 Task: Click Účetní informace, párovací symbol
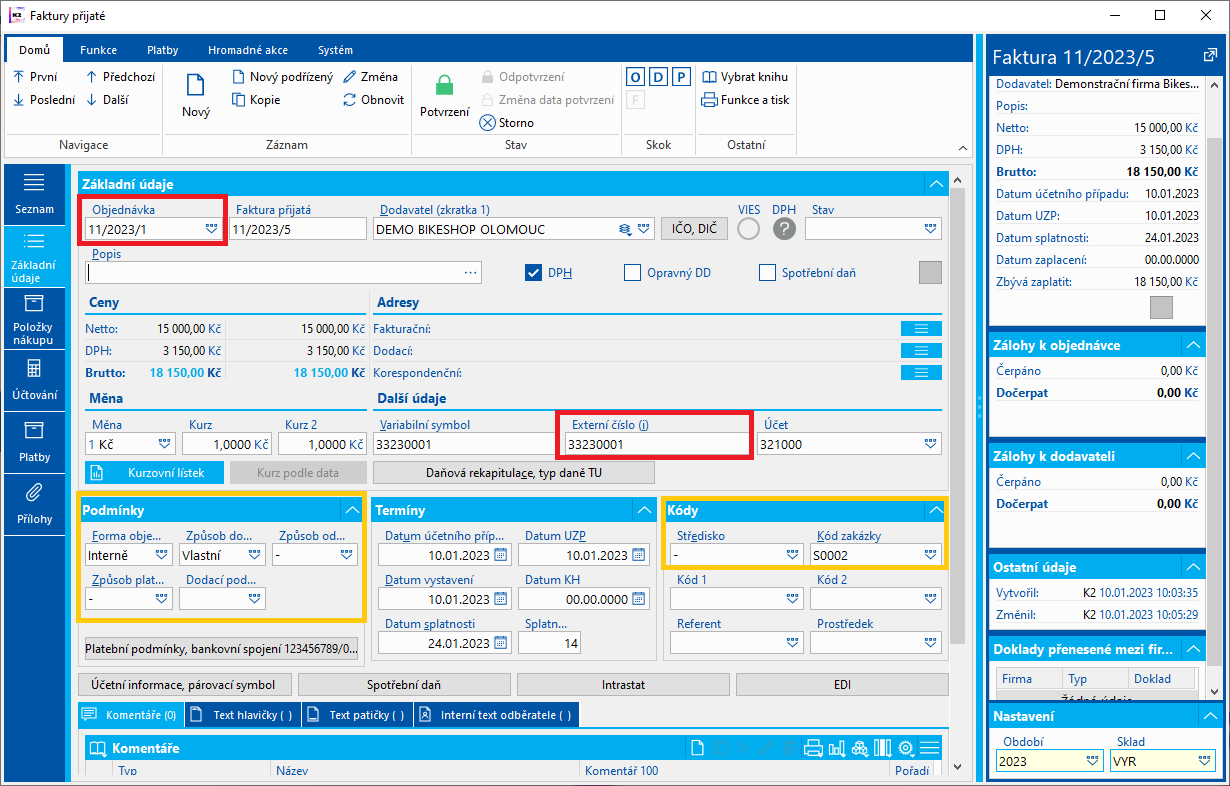[x=185, y=685]
